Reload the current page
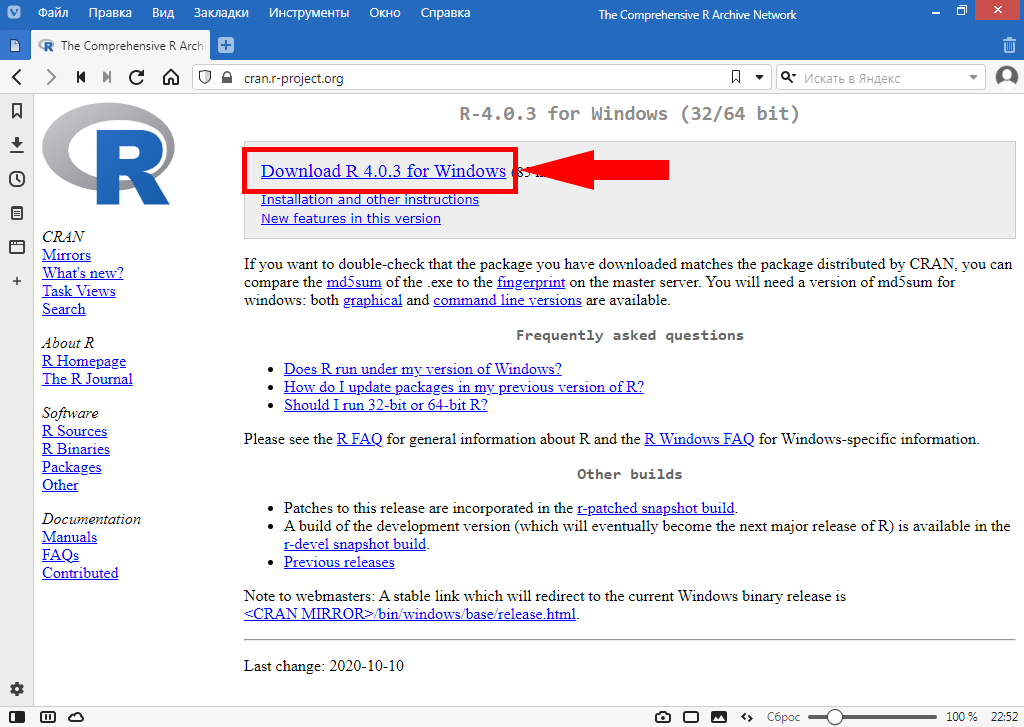The width and height of the screenshot is (1024, 727). pyautogui.click(x=137, y=77)
